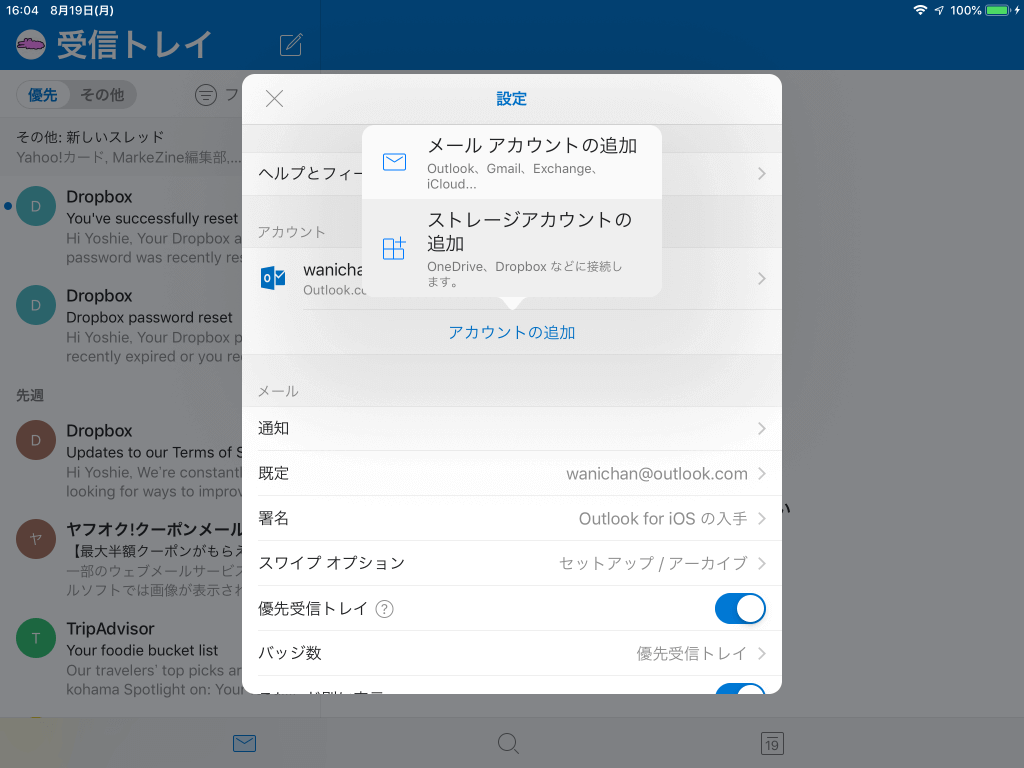Open the 署名 row chevron
The height and width of the screenshot is (768, 1024).
pos(761,519)
